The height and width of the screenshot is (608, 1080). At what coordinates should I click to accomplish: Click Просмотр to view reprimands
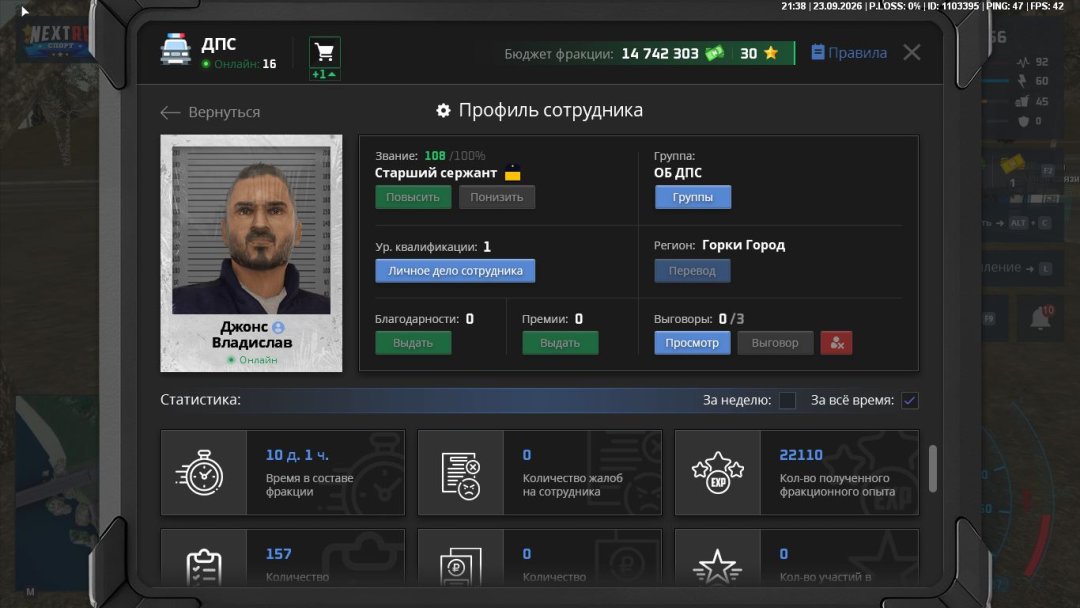tap(692, 343)
